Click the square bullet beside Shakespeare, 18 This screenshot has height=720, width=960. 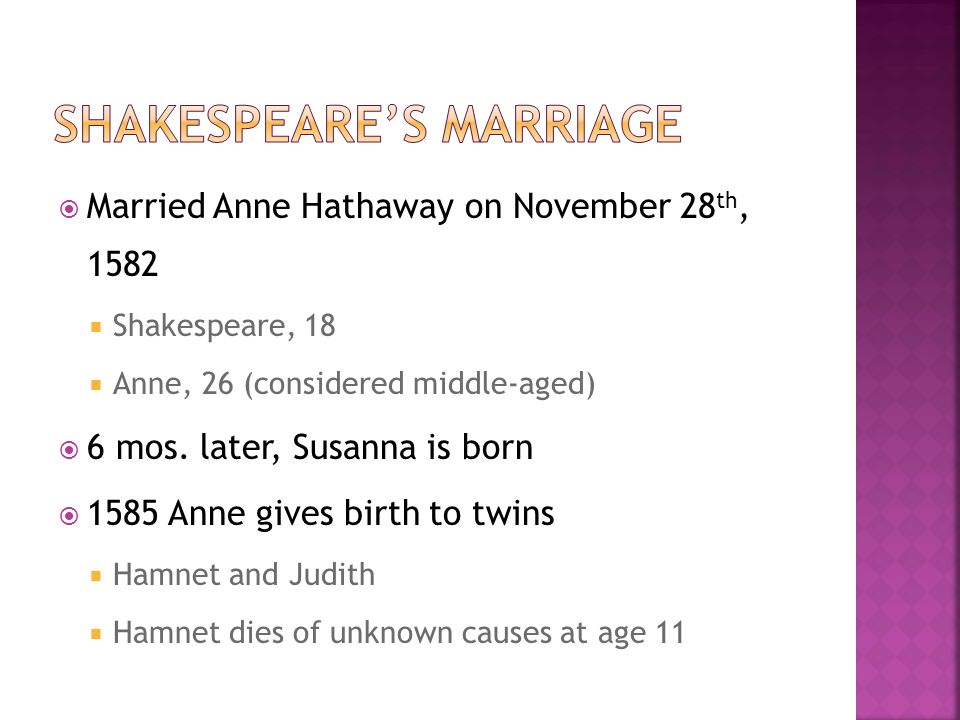click(x=96, y=328)
